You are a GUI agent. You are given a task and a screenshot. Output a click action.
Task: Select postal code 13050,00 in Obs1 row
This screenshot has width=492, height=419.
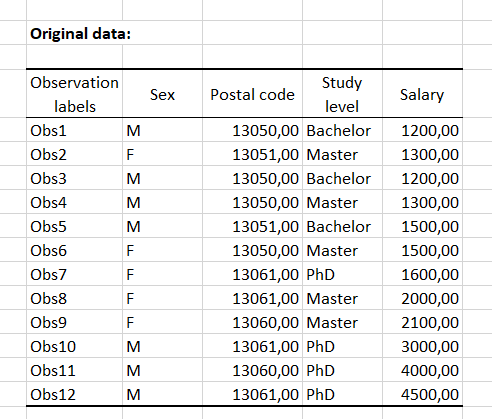point(252,130)
